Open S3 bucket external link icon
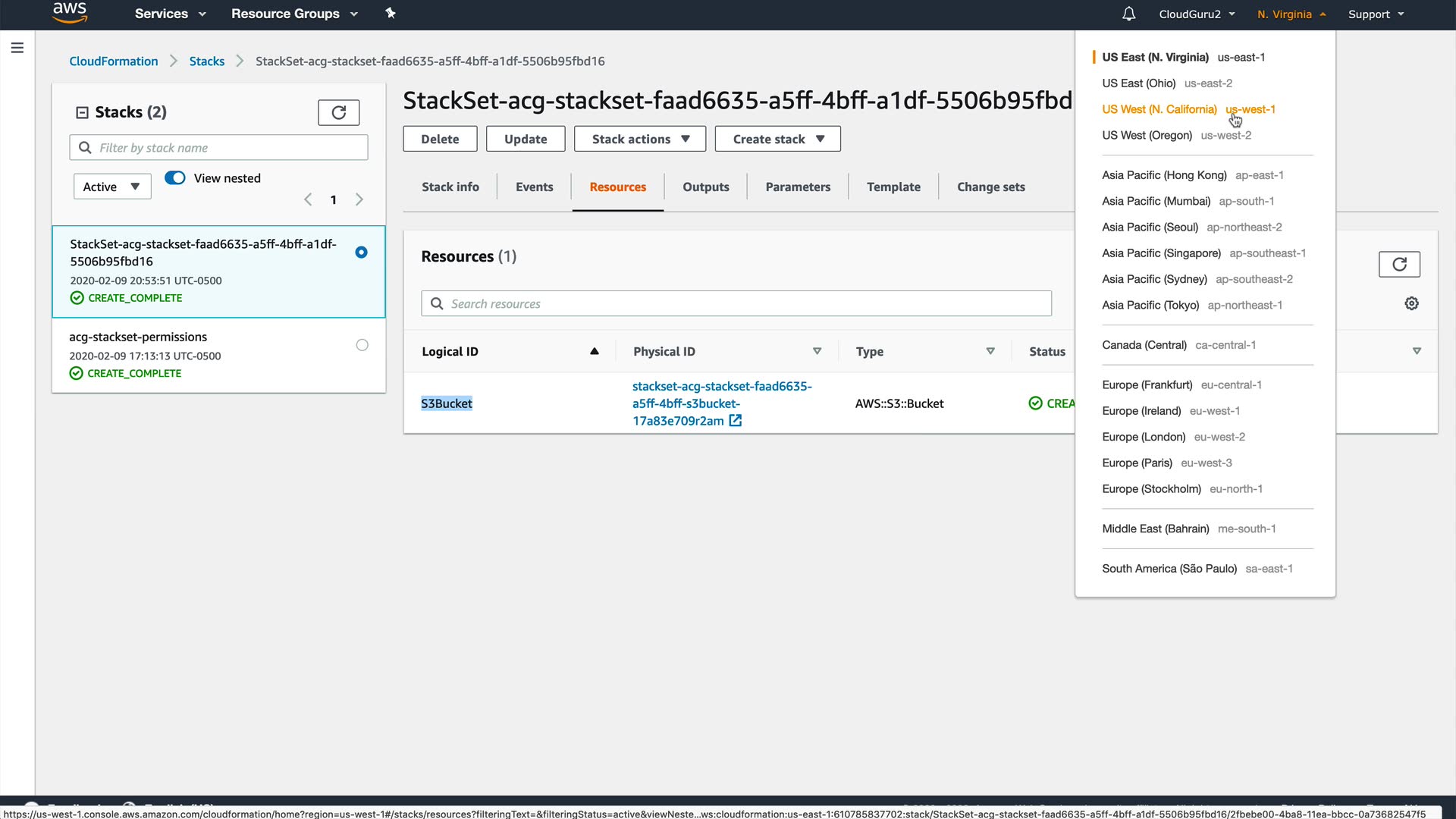This screenshot has width=1456, height=819. click(735, 421)
